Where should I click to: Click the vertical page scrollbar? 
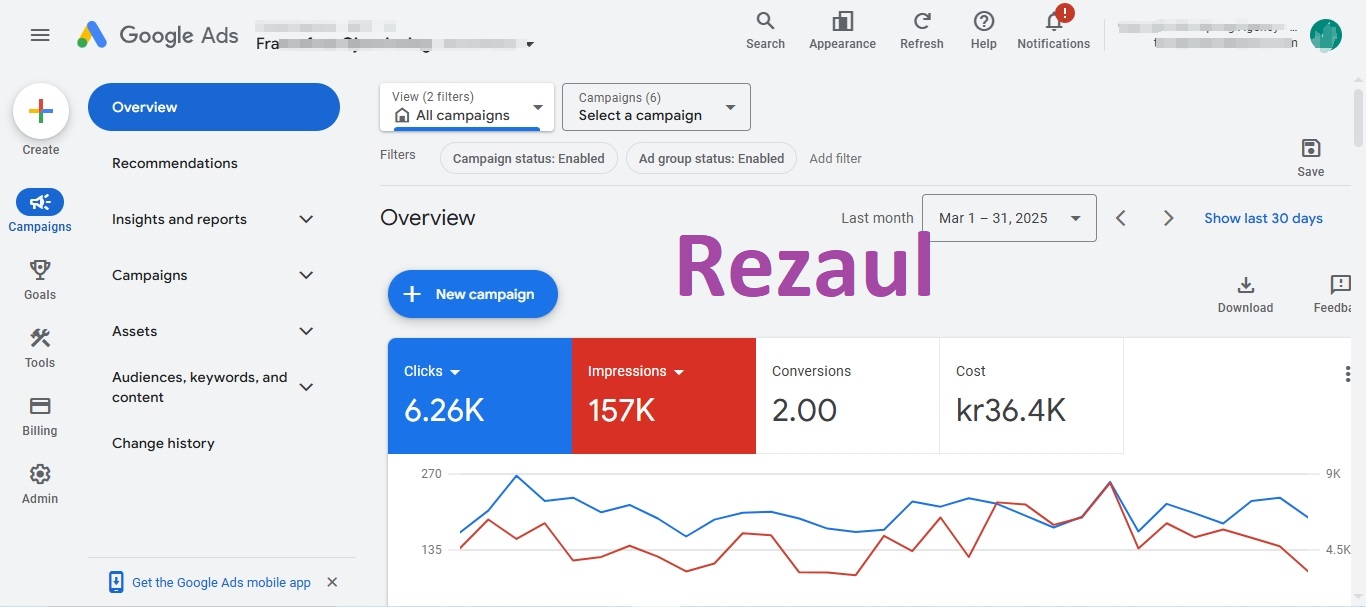1358,120
